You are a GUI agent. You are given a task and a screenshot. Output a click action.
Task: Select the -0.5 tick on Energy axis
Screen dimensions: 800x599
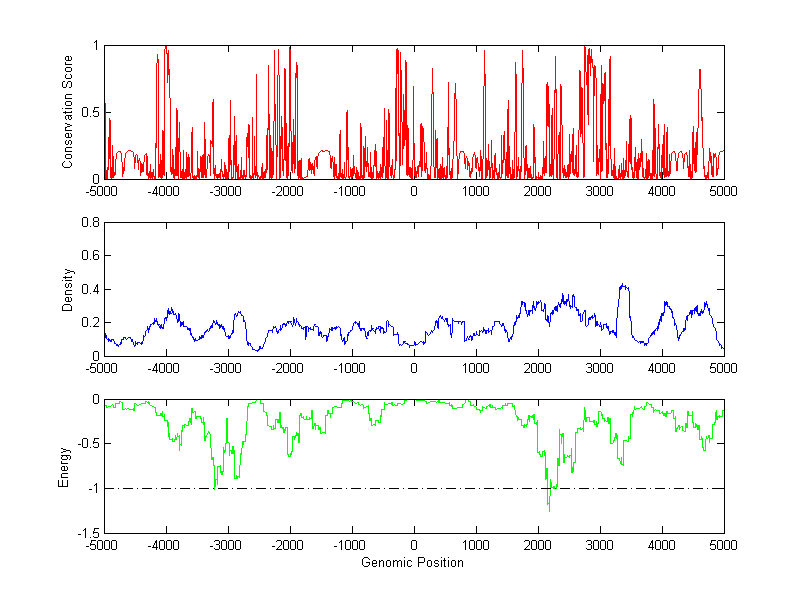85,444
